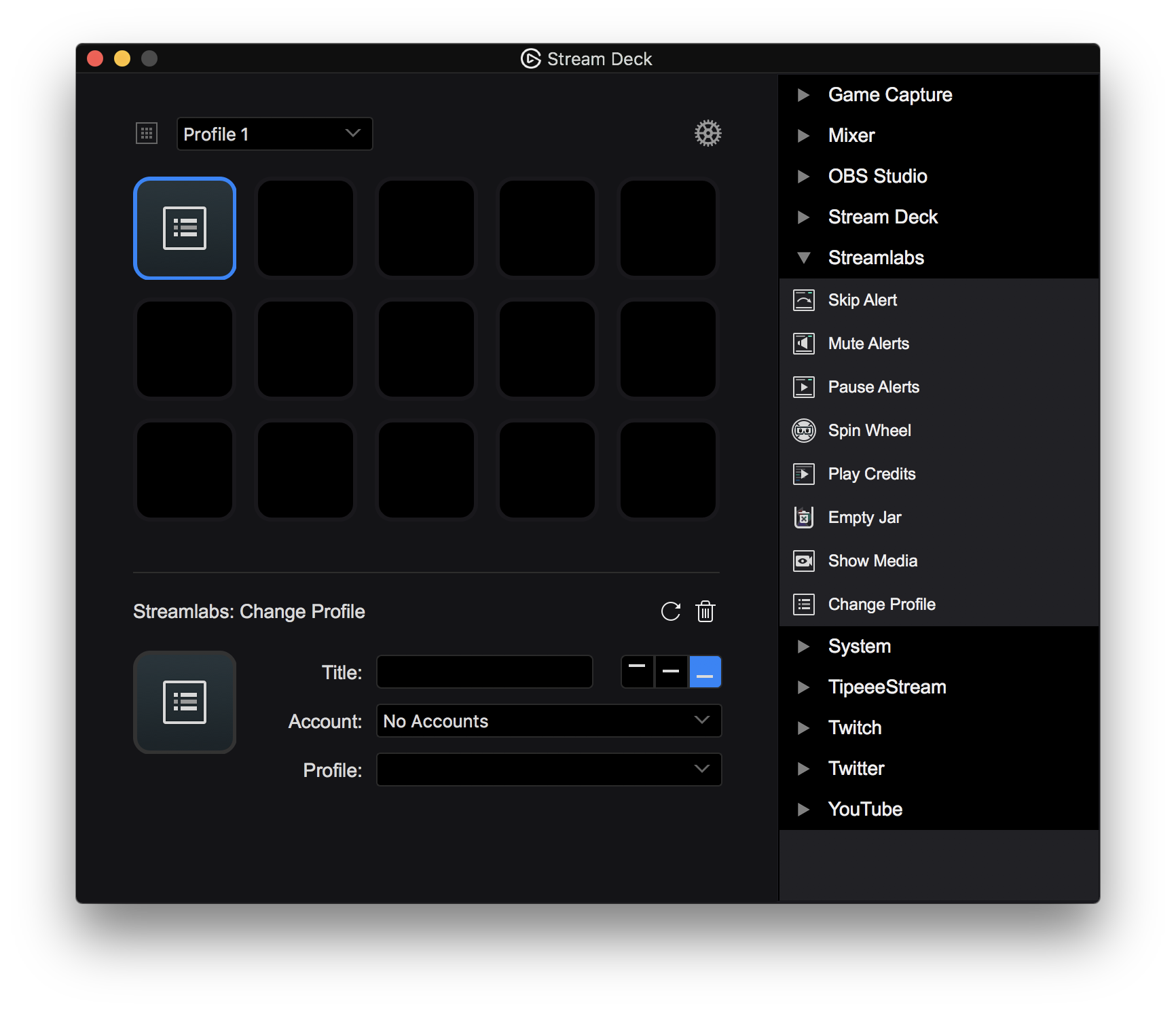
Task: Expand the Game Capture category
Action: (803, 94)
